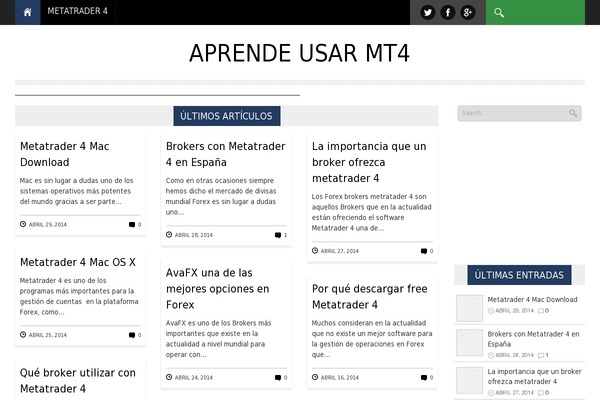This screenshot has height=400, width=600.
Task: Open sidebar link Metatrader 4 Mac Download
Action: [x=532, y=300]
